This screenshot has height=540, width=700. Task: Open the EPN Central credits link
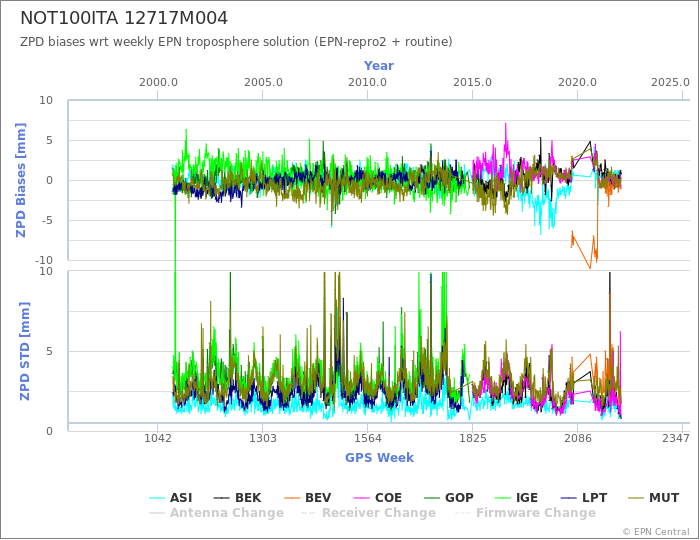(656, 532)
